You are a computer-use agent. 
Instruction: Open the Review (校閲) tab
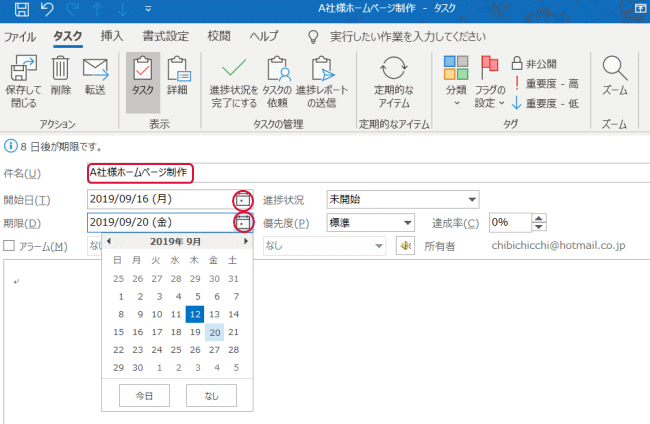[x=218, y=36]
